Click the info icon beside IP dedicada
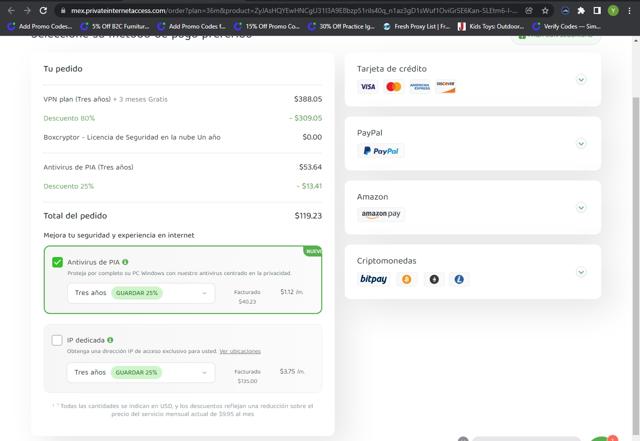The image size is (640, 441). 110,340
